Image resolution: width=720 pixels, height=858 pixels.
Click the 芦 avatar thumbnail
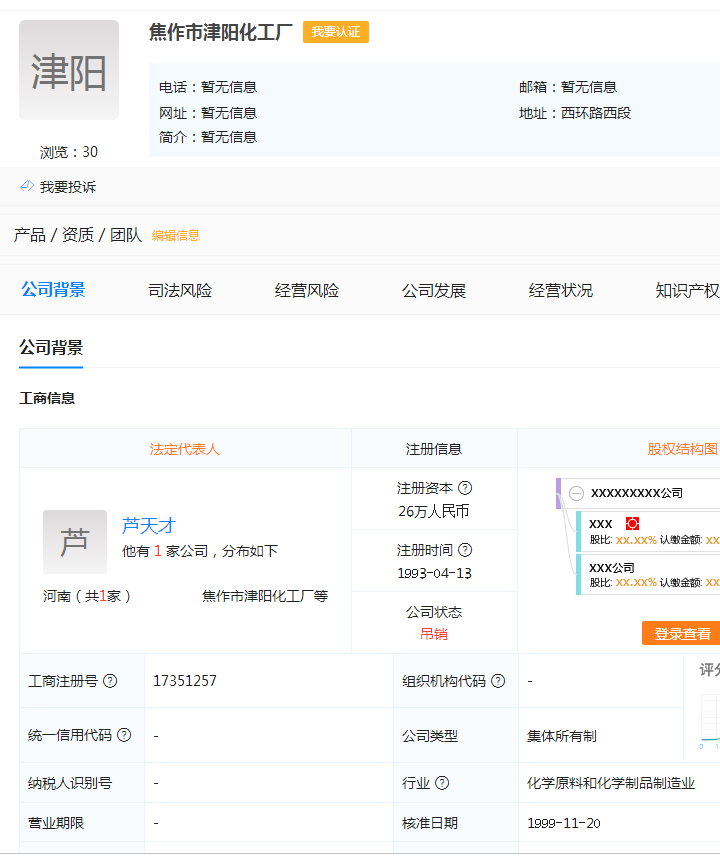pyautogui.click(x=75, y=542)
